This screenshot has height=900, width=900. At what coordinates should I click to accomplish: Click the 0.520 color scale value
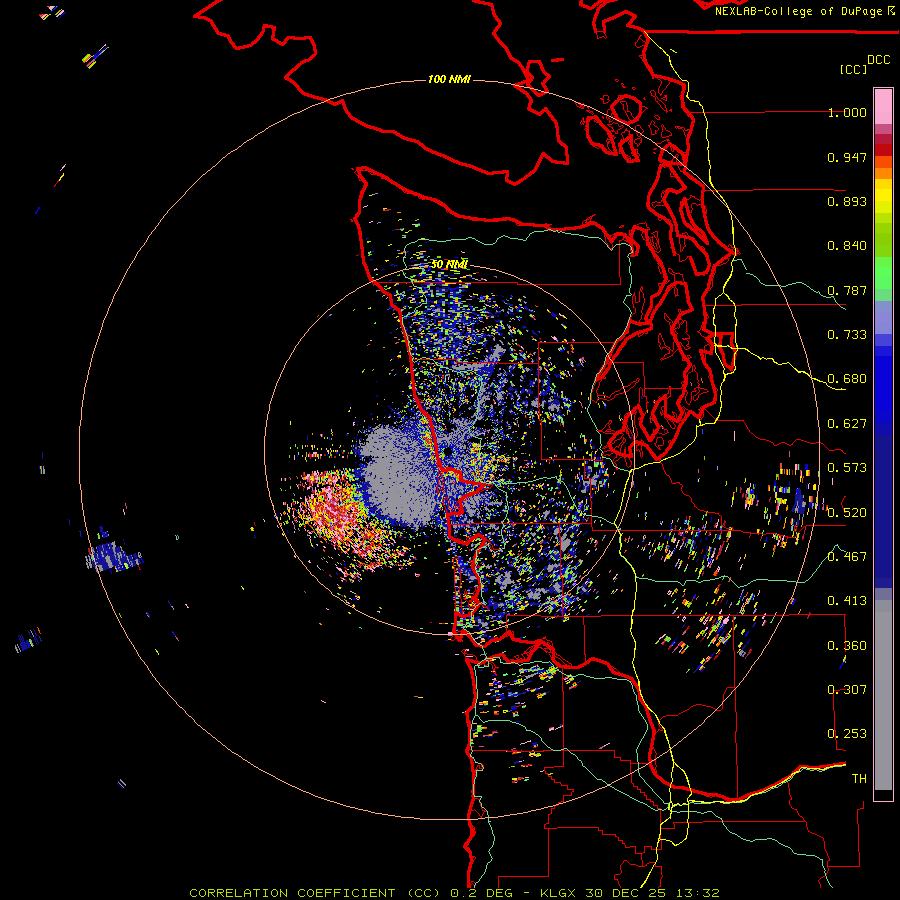847,513
